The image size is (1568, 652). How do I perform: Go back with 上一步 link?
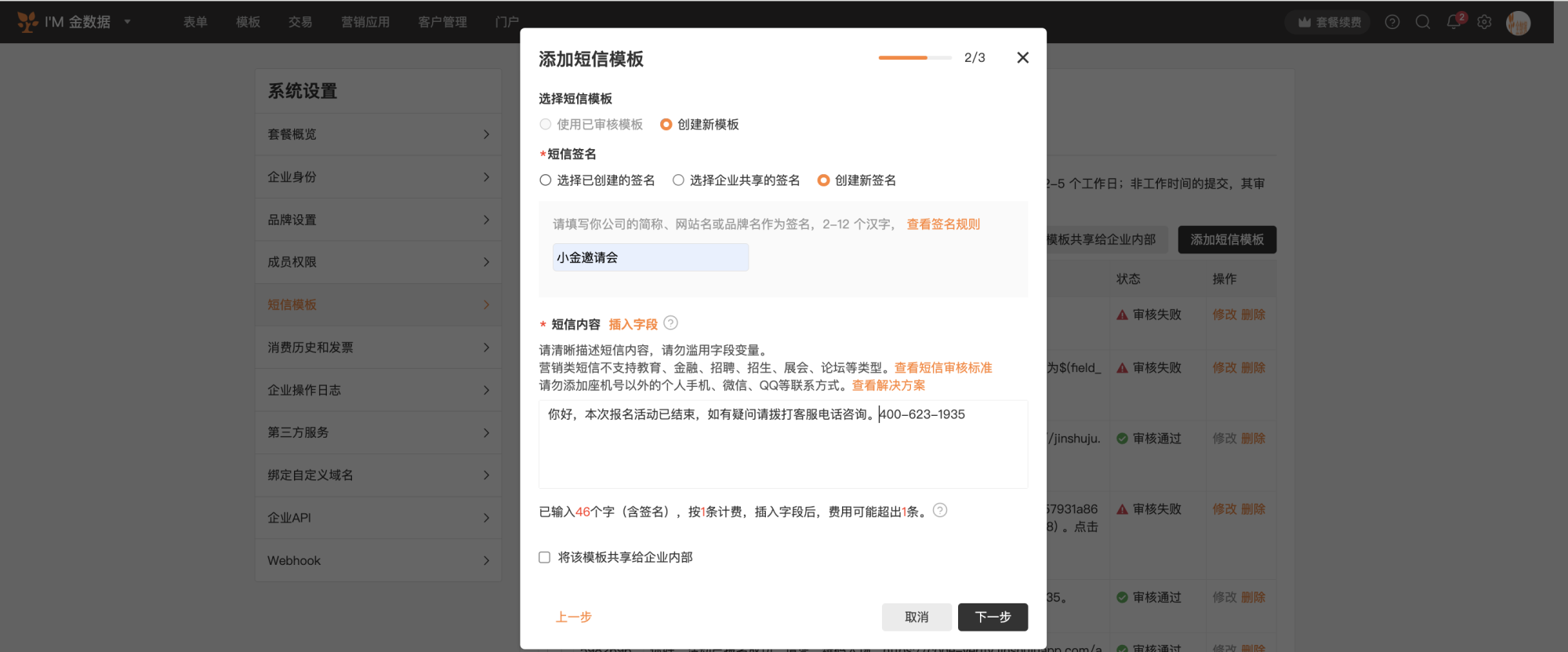click(x=573, y=617)
